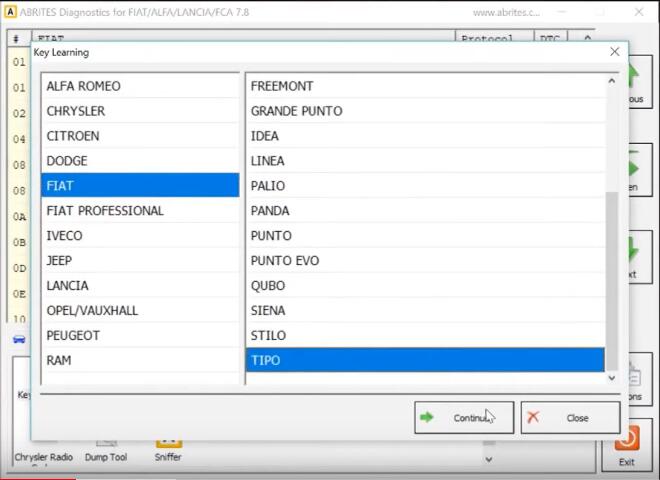Select STILO in the model list
Viewport: 660px width, 480px height.
425,335
